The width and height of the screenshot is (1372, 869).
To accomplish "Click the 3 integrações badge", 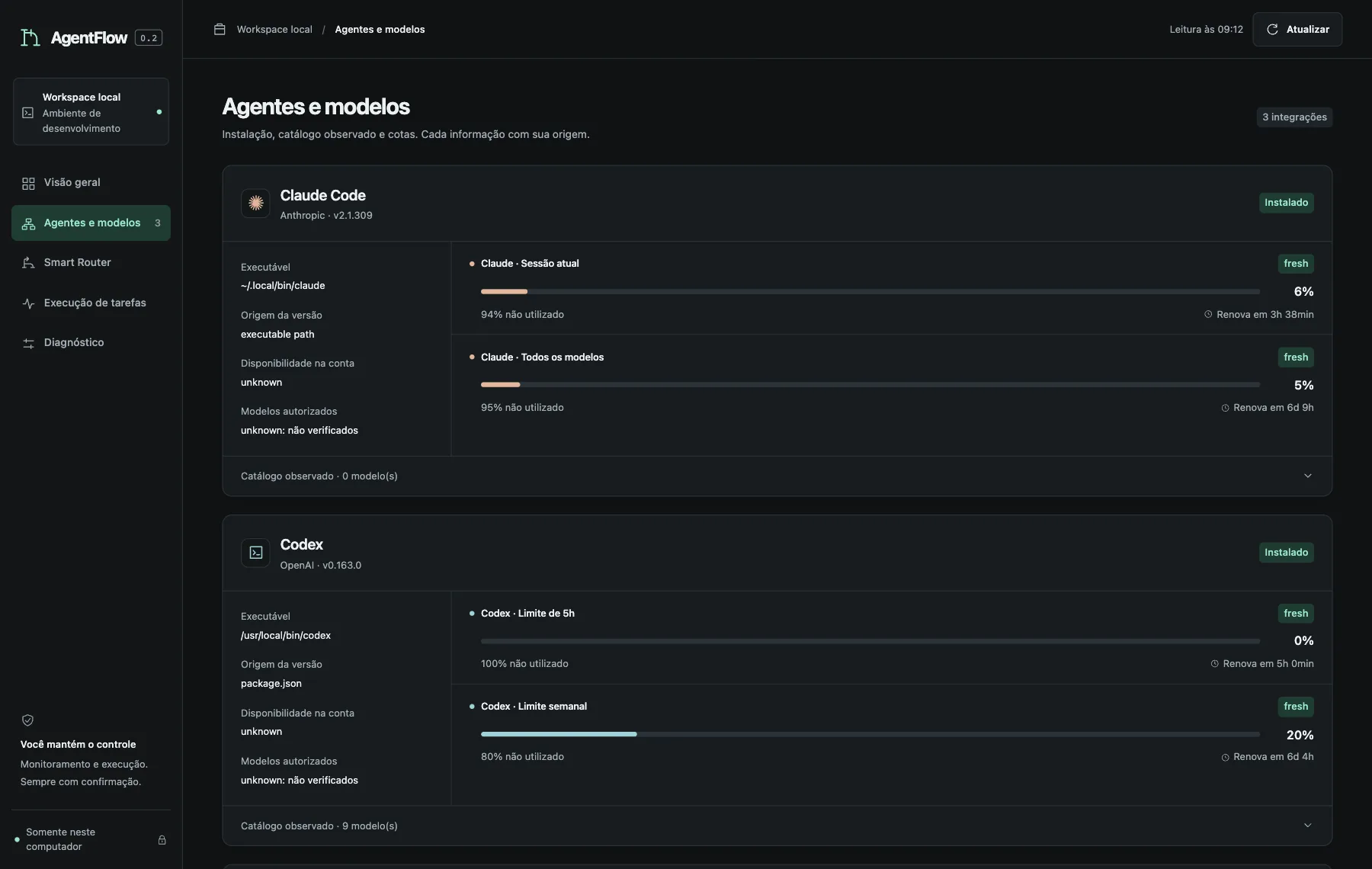I will pyautogui.click(x=1294, y=117).
